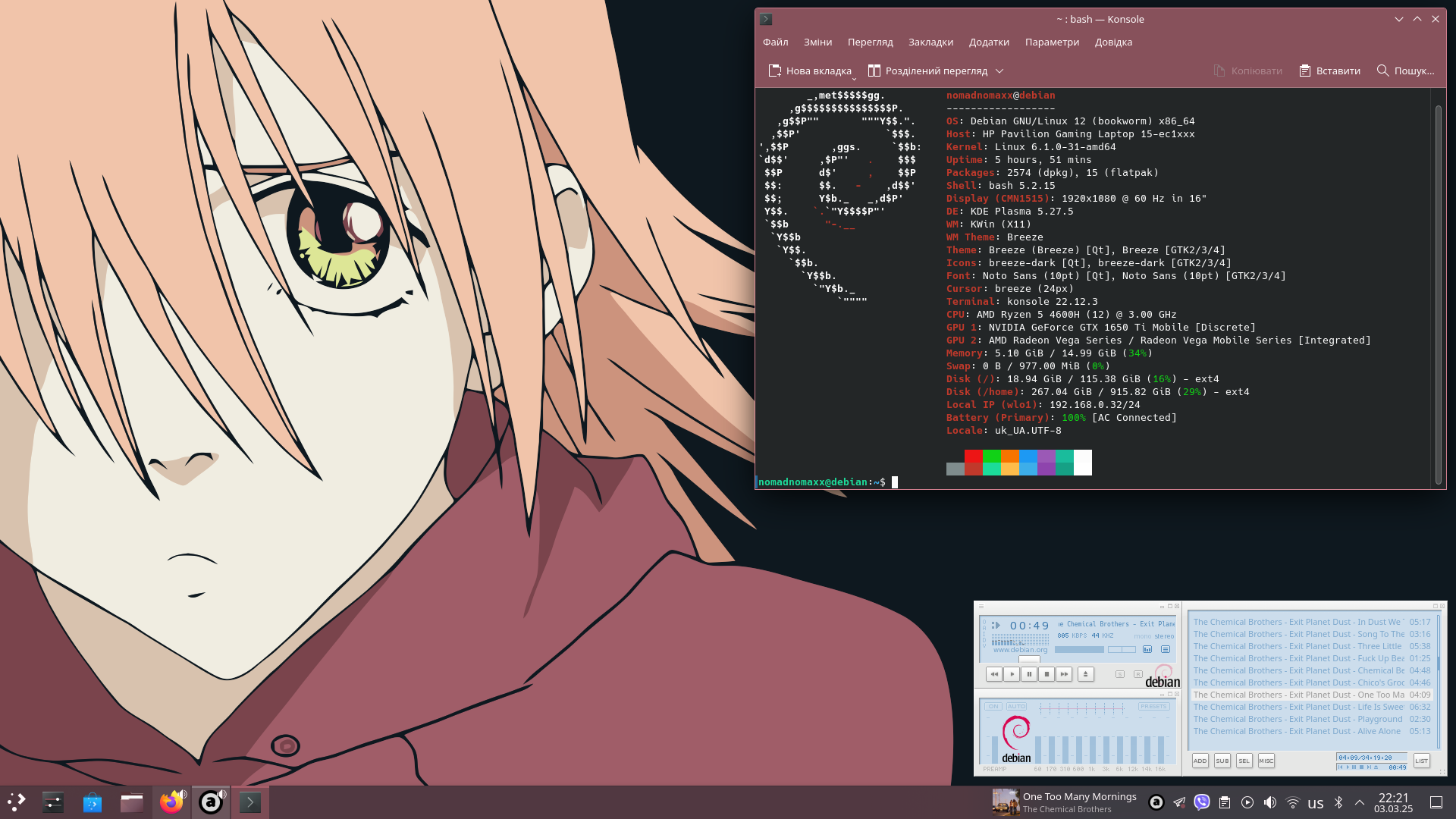Screen dimensions: 1456x819
Task: Expand the split view dropdown arrow
Action: coord(999,71)
